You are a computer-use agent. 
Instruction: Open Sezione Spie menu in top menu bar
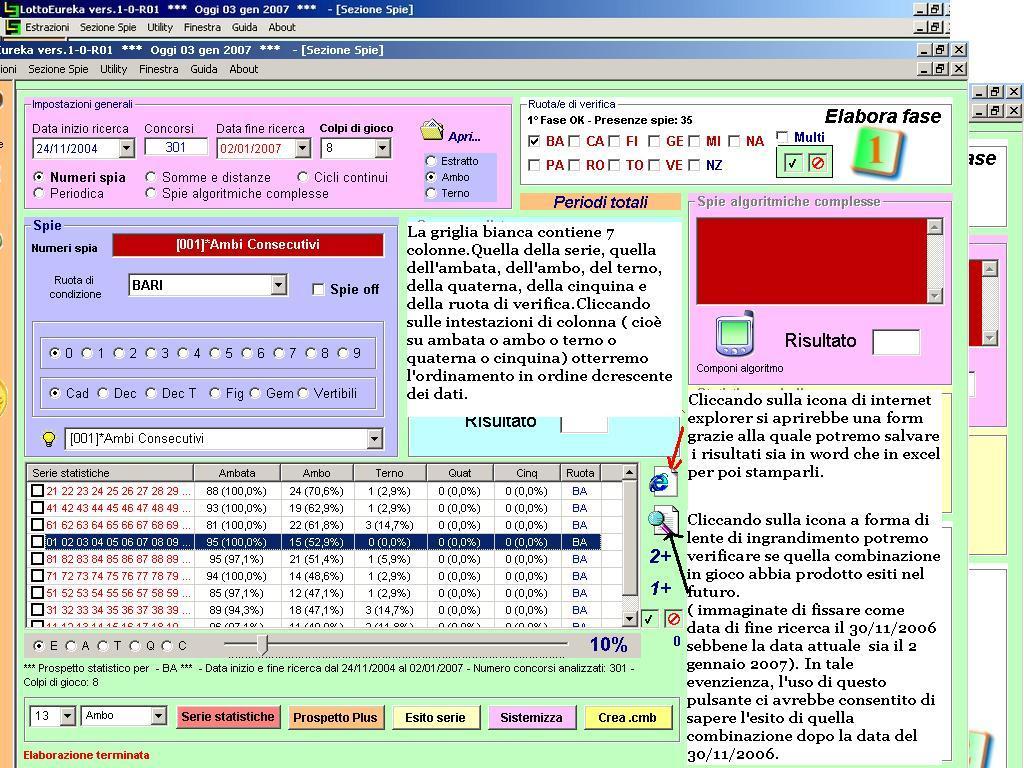click(108, 27)
